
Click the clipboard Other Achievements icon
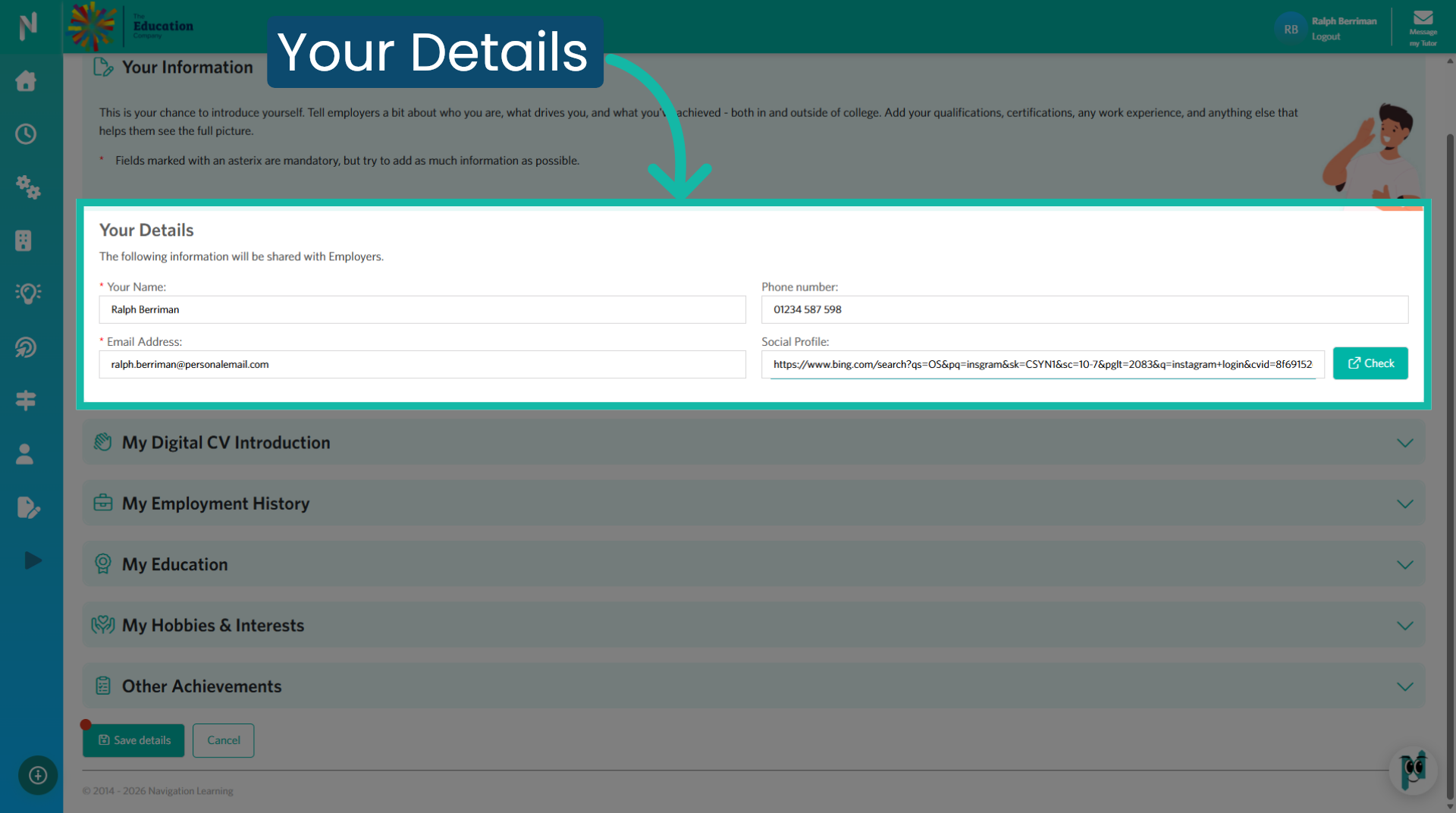tap(103, 686)
